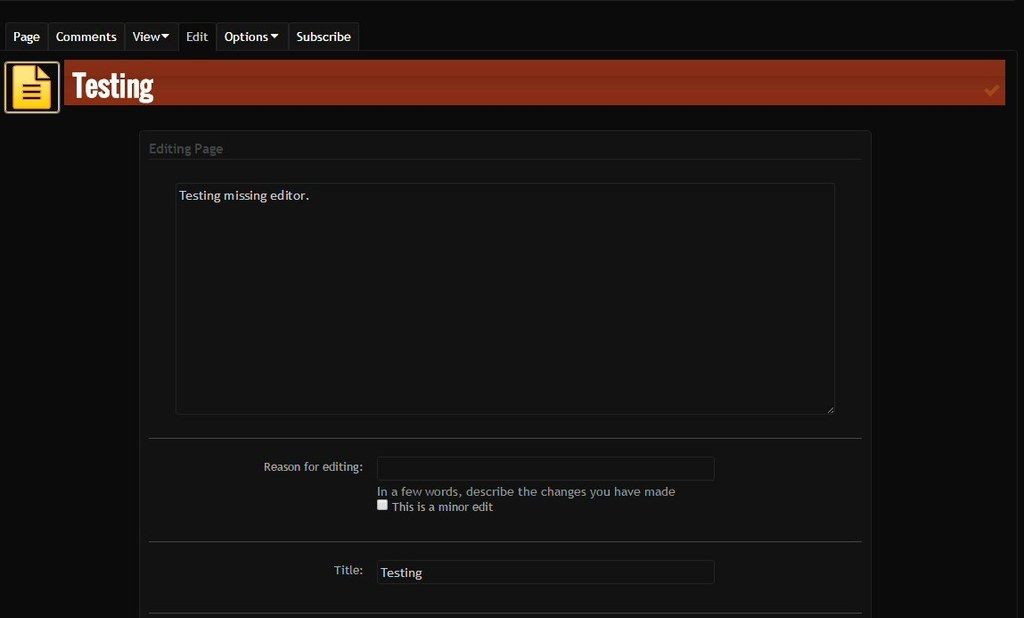Select the Edit tab

pyautogui.click(x=197, y=37)
